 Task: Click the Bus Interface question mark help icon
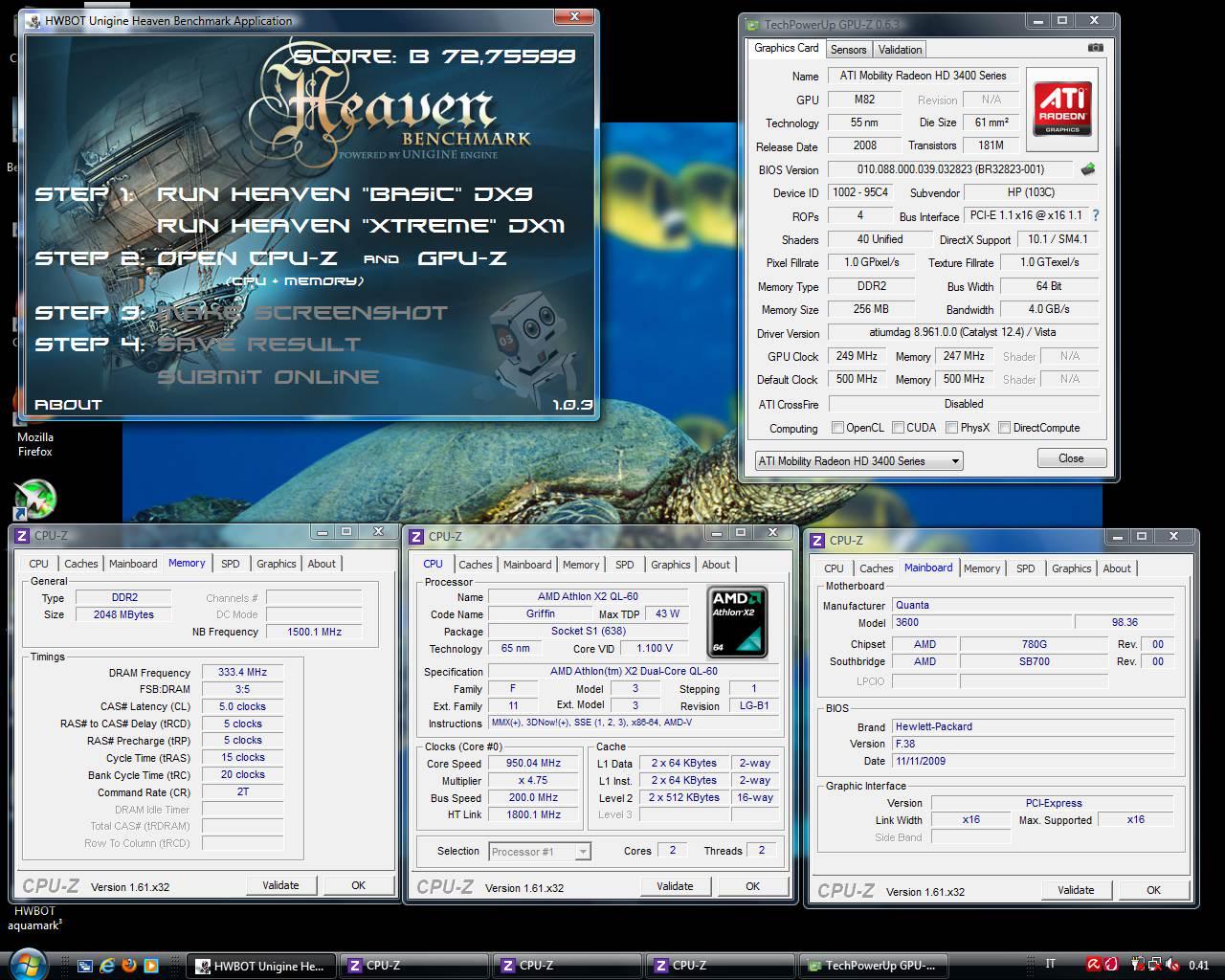1096,215
